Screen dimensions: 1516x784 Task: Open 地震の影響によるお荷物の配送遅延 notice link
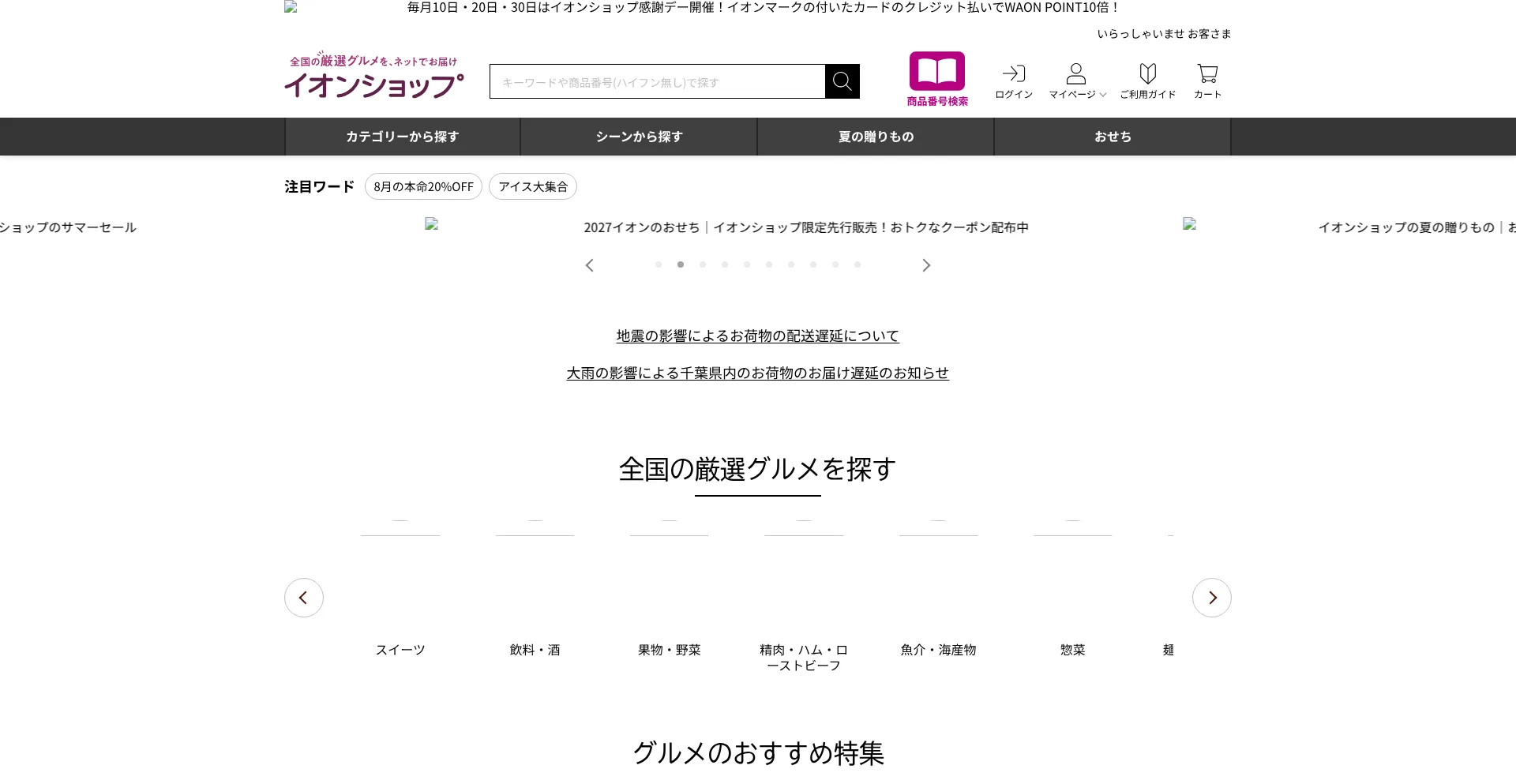(x=758, y=336)
